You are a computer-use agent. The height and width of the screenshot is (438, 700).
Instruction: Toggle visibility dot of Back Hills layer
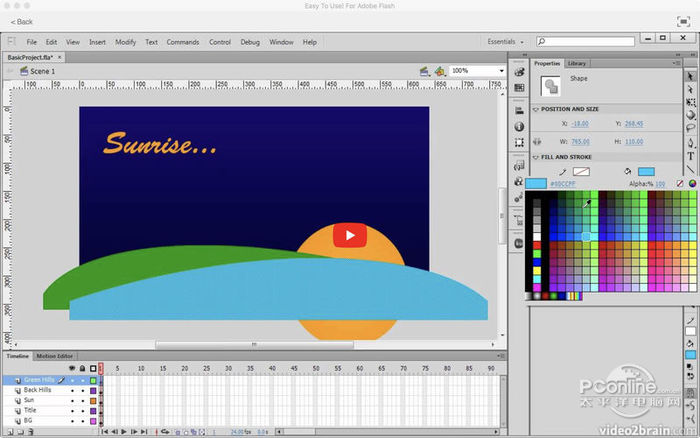(x=72, y=390)
